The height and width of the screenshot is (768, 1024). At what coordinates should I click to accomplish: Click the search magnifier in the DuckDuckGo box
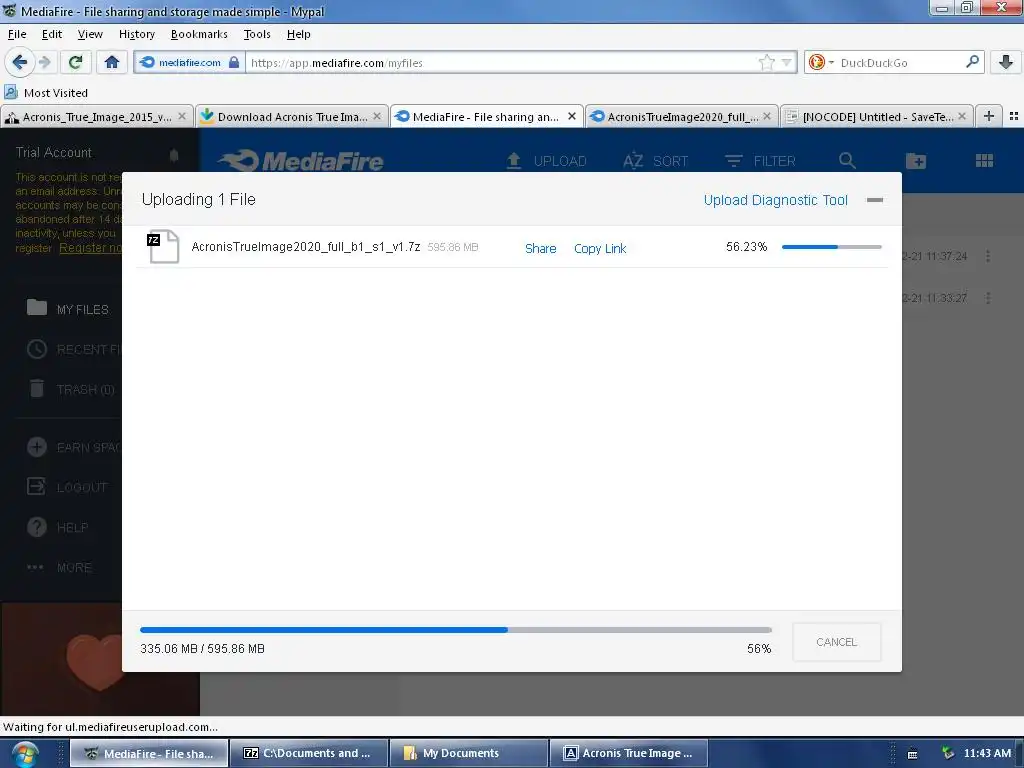coord(972,62)
